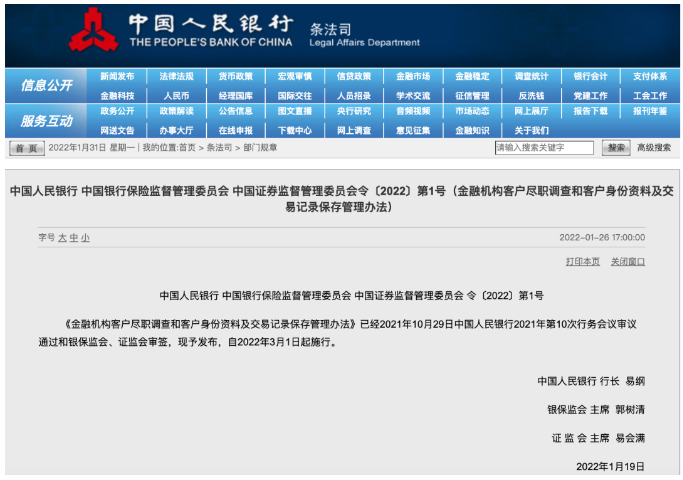683x480 pixels.
Task: Open 征信管理 navigation item
Action: point(472,96)
